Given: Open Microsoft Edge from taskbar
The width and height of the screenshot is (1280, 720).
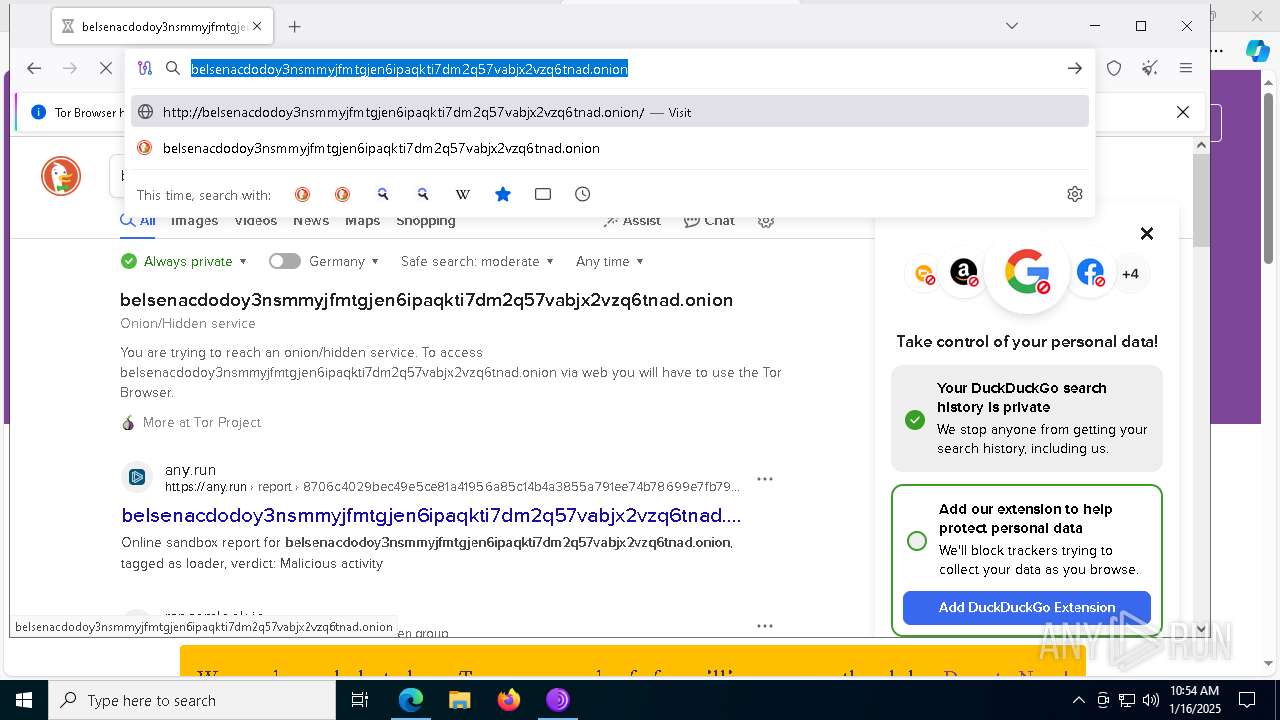Looking at the screenshot, I should click(411, 700).
